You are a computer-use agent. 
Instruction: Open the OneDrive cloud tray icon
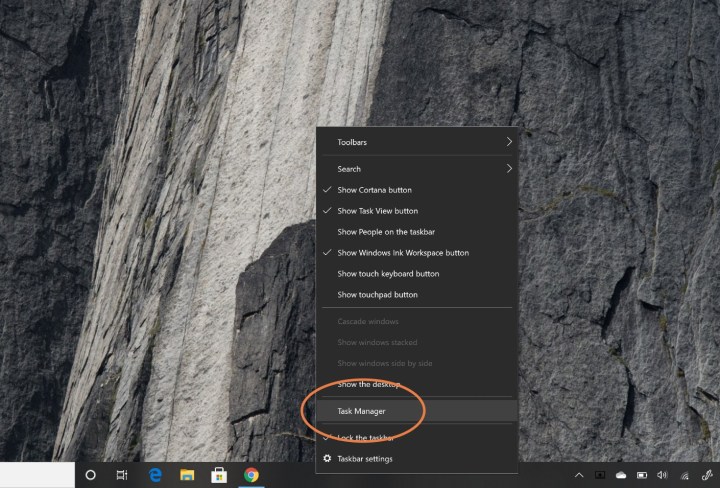tap(621, 475)
